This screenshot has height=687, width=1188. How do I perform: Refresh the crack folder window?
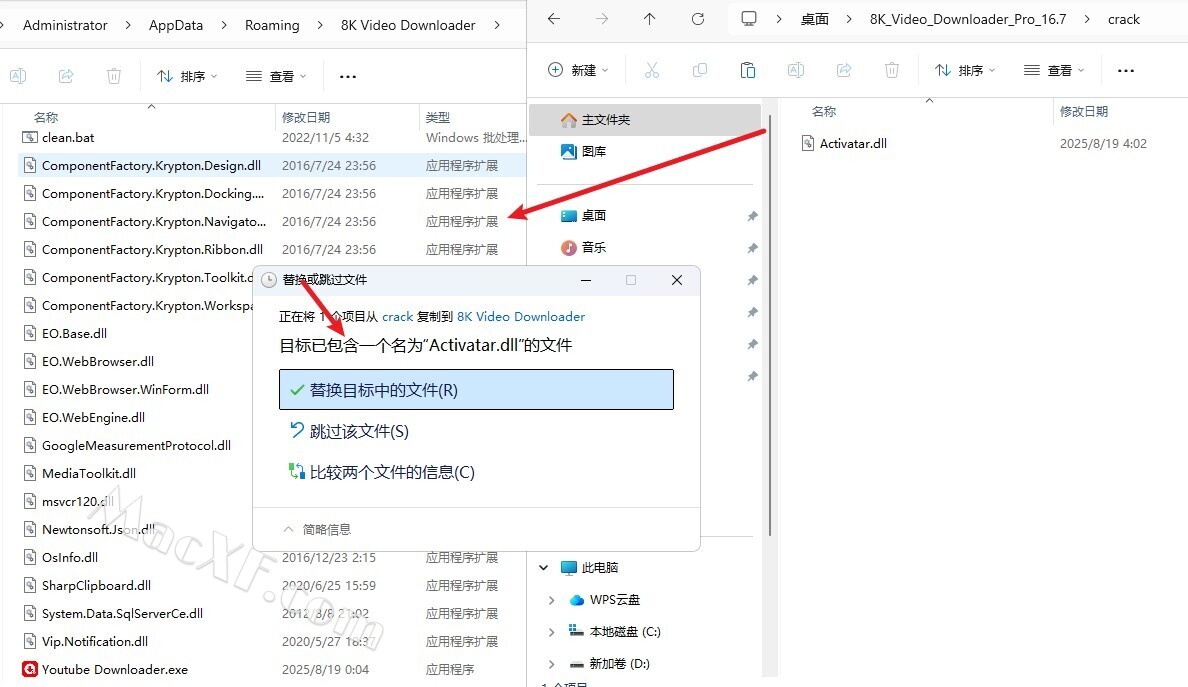click(698, 19)
